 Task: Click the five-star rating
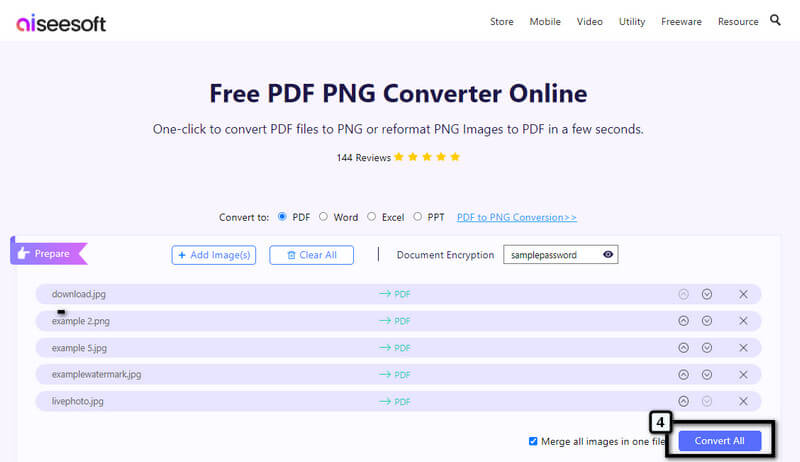pyautogui.click(x=427, y=157)
